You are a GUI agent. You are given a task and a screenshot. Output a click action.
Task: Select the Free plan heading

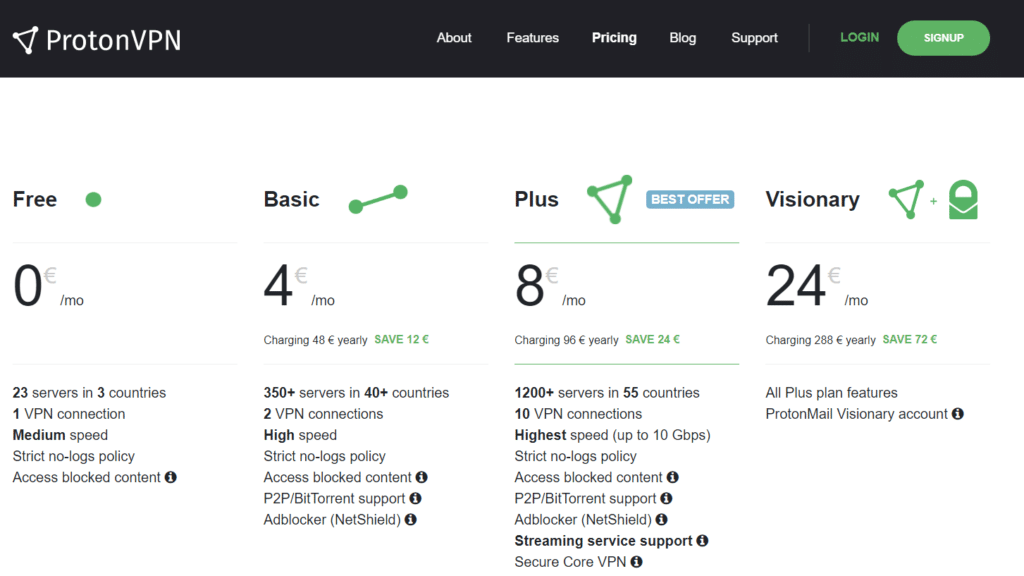[35, 199]
